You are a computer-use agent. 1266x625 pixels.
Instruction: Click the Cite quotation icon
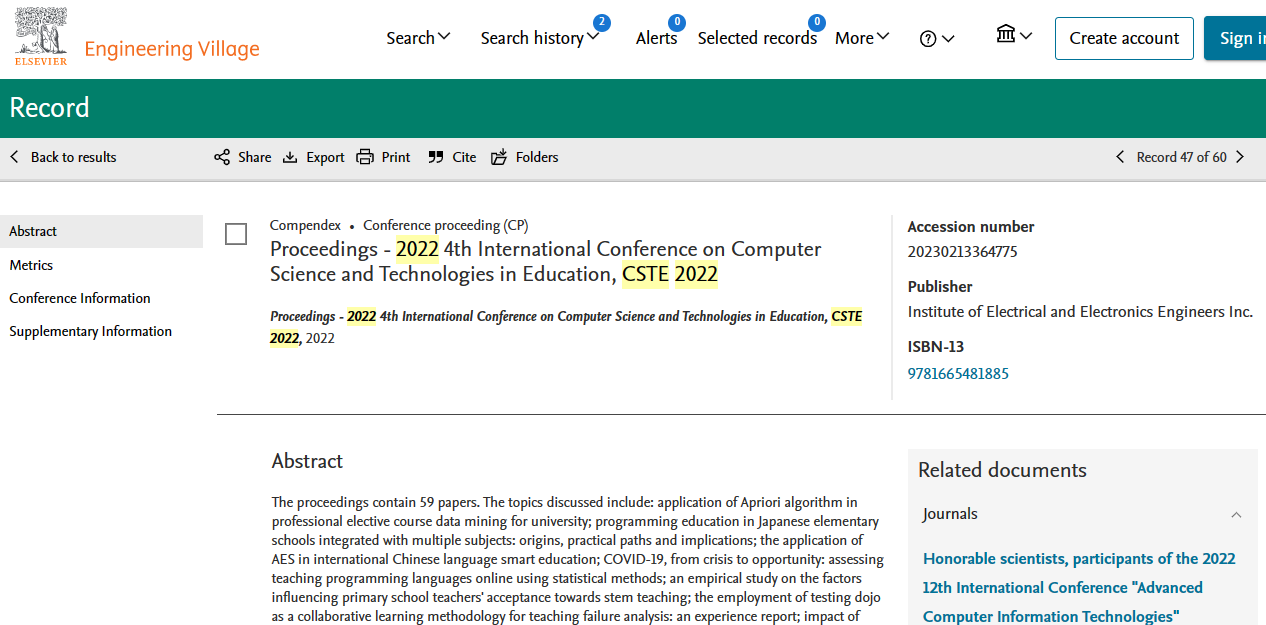(436, 157)
